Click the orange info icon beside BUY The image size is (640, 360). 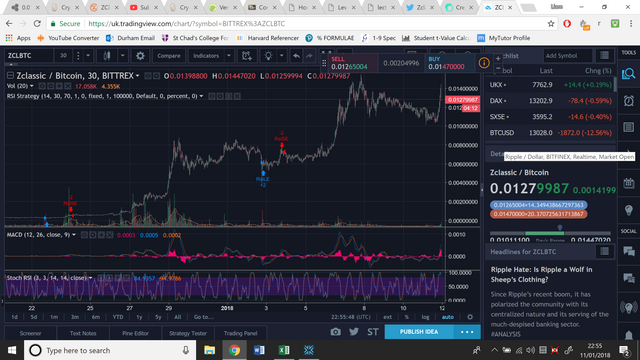pos(484,63)
